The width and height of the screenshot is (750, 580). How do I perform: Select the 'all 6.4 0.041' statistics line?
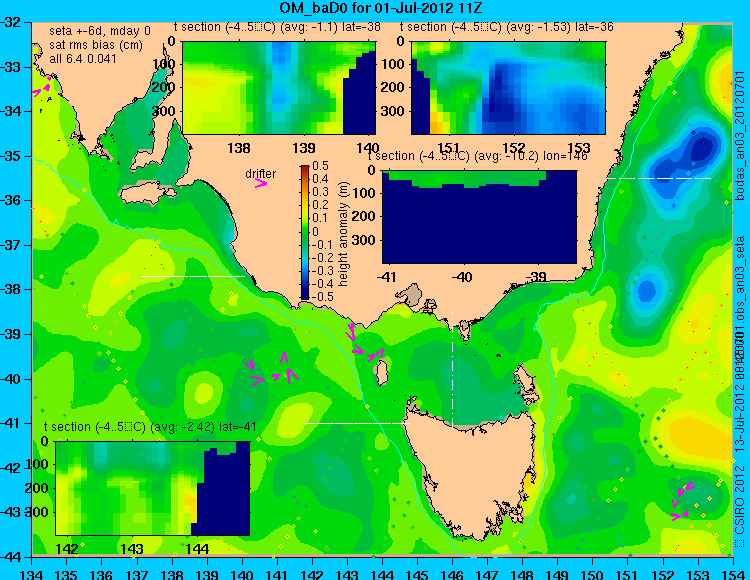pyautogui.click(x=83, y=59)
